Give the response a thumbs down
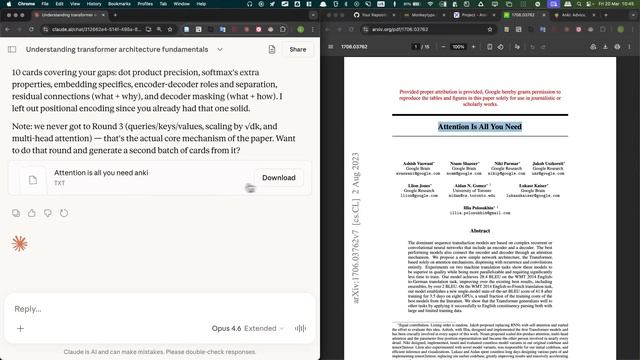Viewport: 640px width, 360px height. tap(48, 213)
